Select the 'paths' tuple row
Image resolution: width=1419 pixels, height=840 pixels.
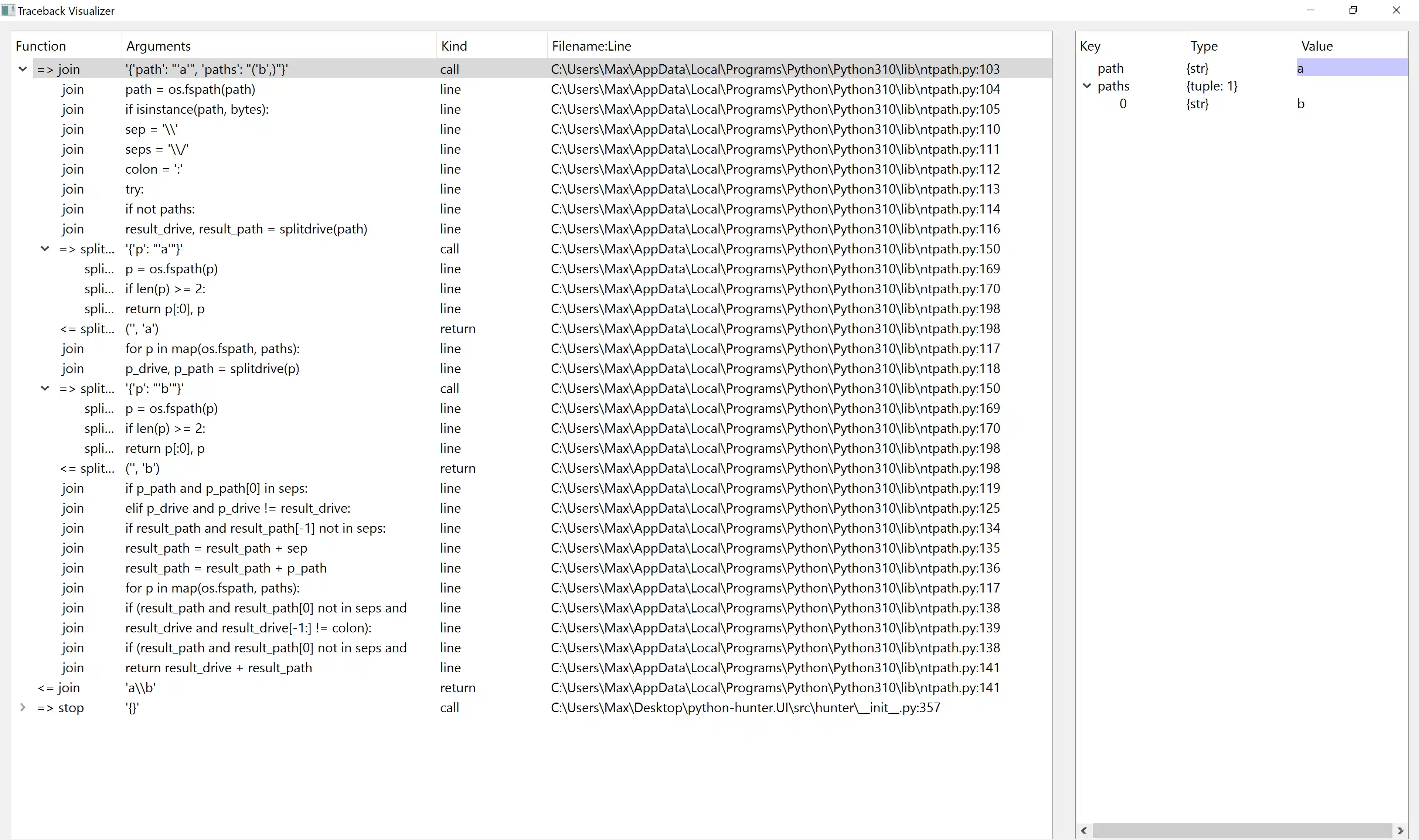point(1113,86)
